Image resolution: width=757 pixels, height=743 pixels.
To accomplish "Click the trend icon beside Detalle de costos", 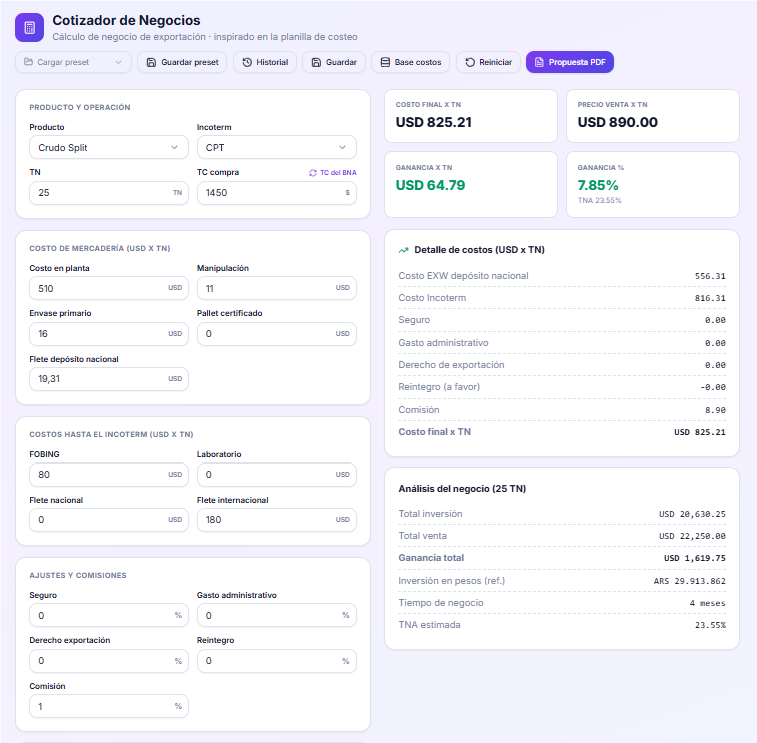I will (x=403, y=250).
